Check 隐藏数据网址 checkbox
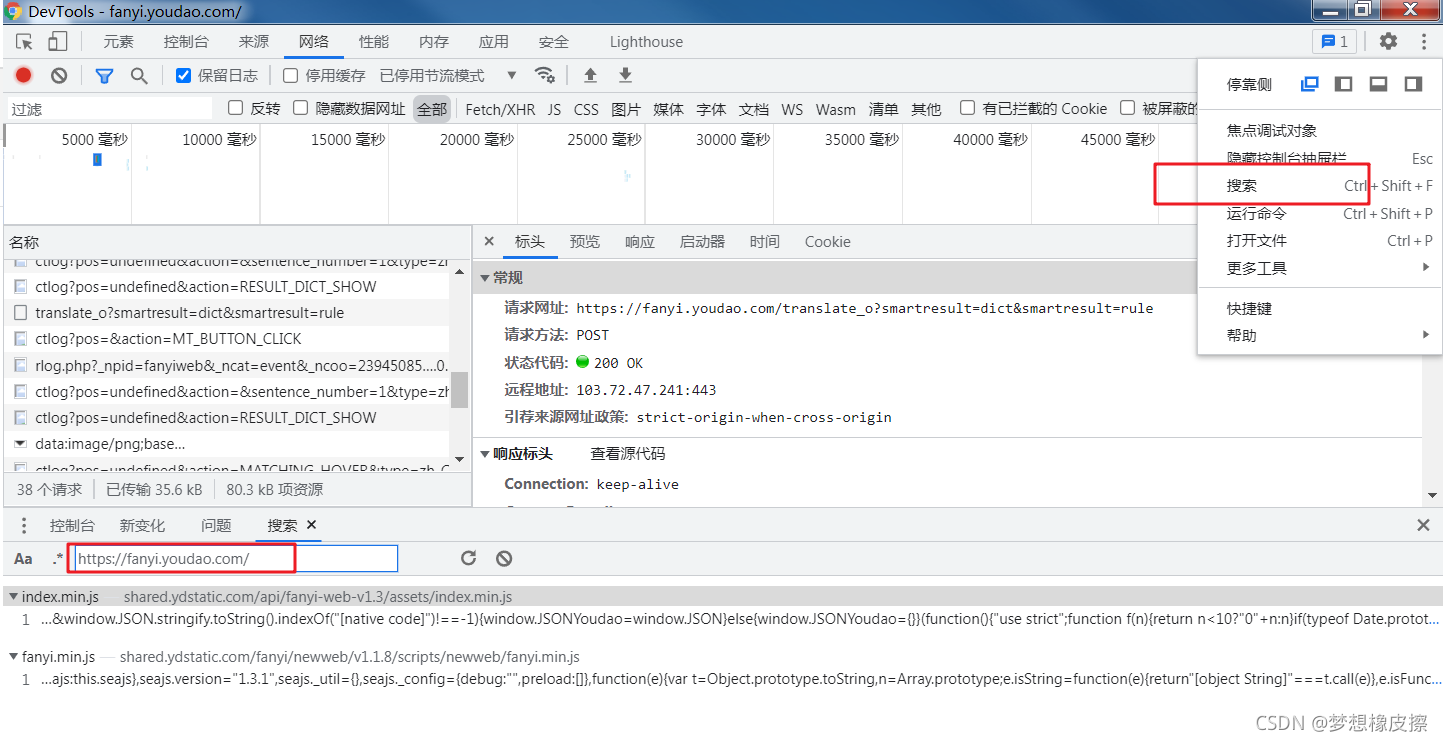The height and width of the screenshot is (741, 1443). pyautogui.click(x=301, y=108)
